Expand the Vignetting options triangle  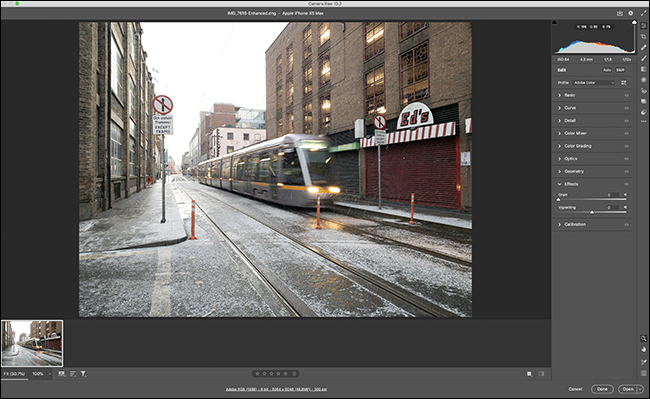pyautogui.click(x=626, y=208)
